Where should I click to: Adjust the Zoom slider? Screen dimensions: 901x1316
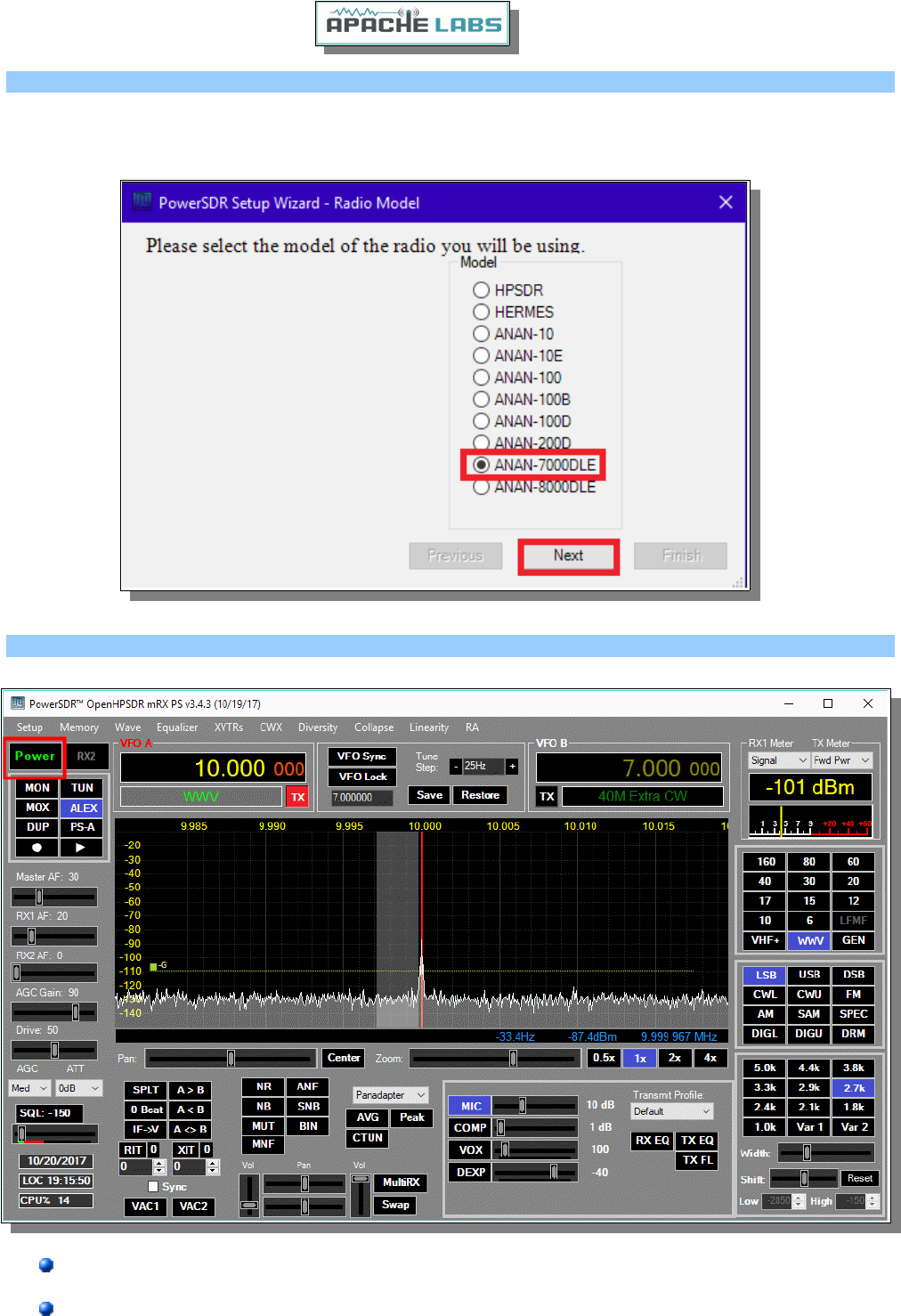coord(493,1058)
